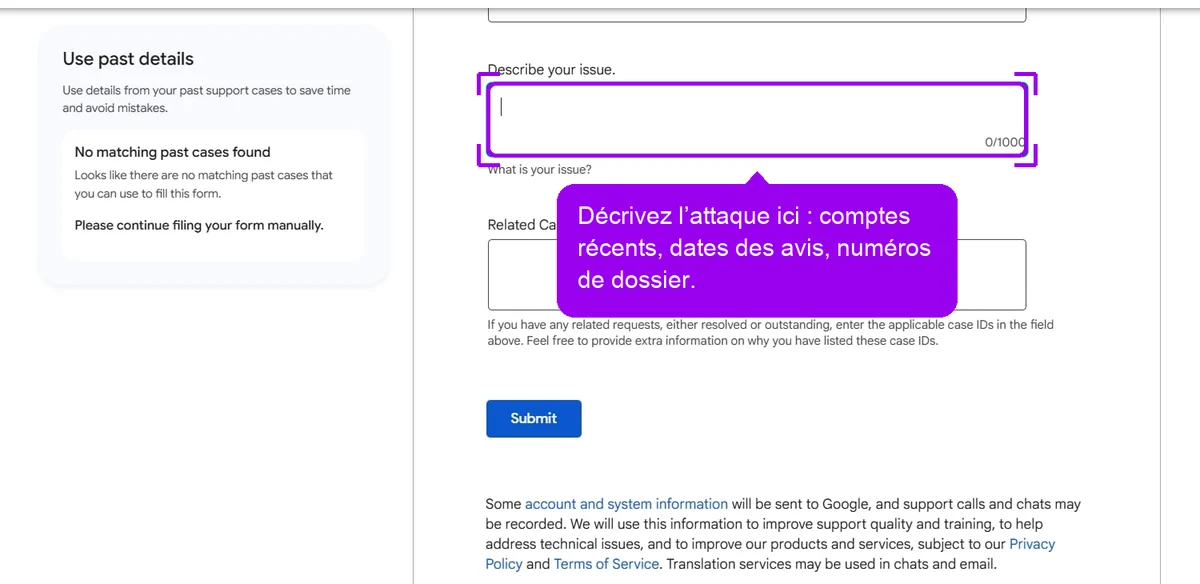
Task: Click the What is your issue? hint text
Action: click(x=539, y=170)
